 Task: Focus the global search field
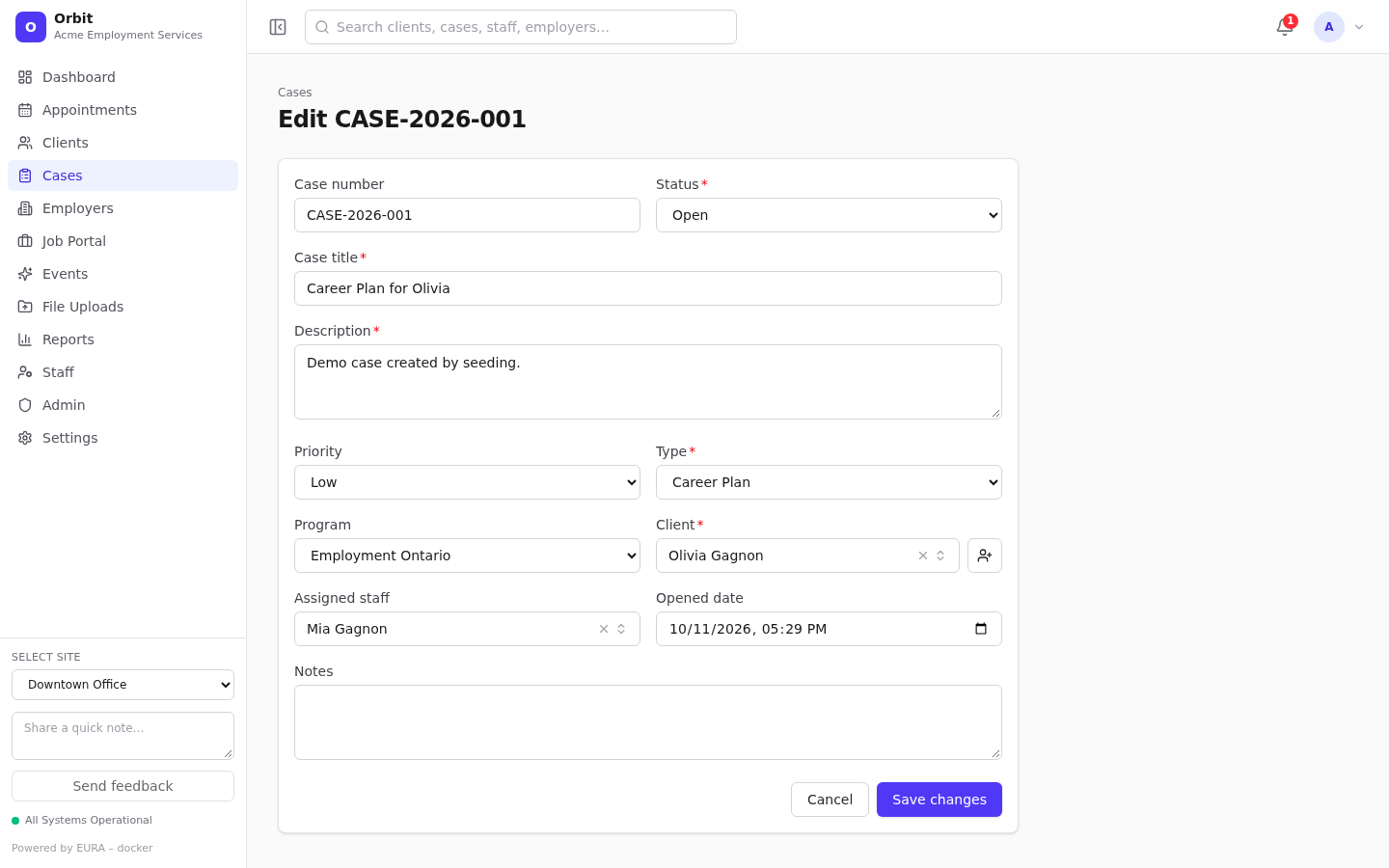click(x=521, y=27)
